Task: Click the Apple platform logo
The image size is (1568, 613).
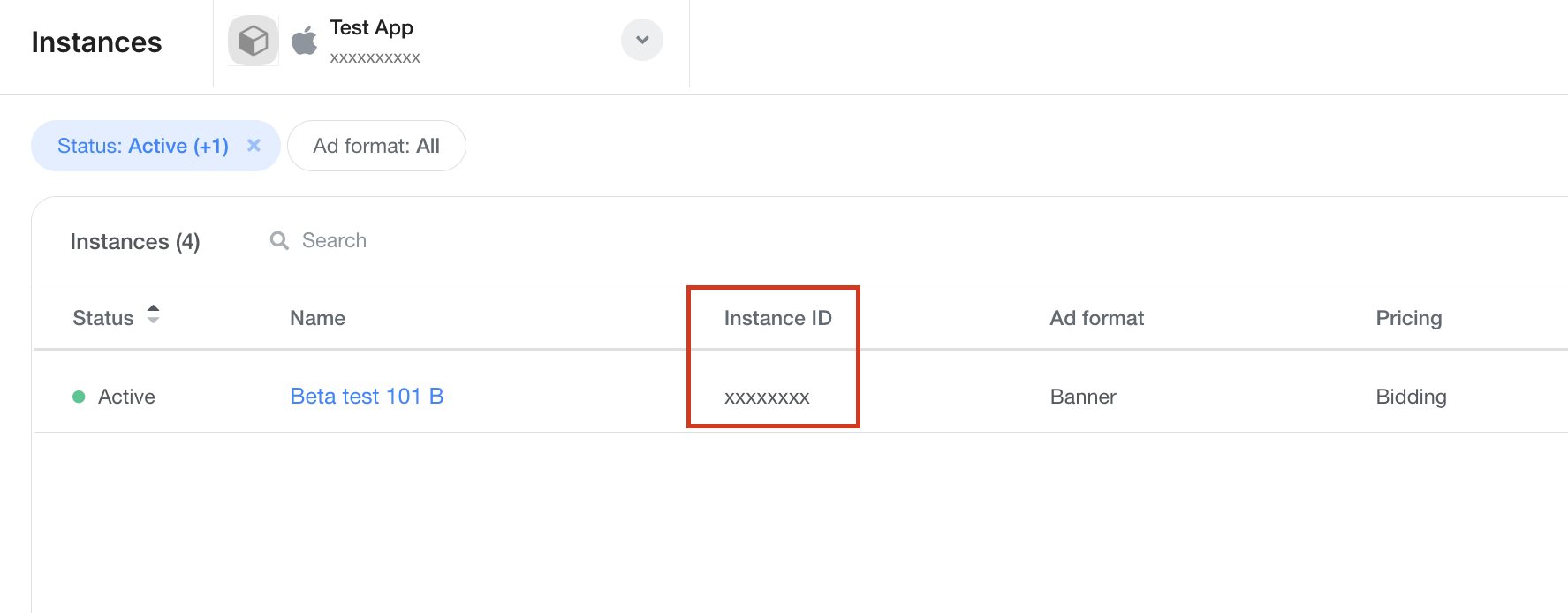Action: (305, 41)
